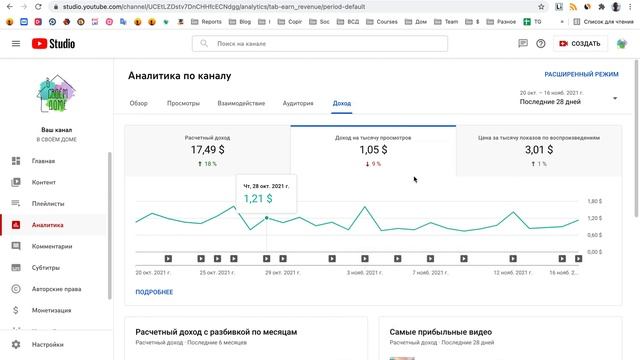Select the Доход на тысячу просмотров card
The height and width of the screenshot is (360, 640).
373,151
